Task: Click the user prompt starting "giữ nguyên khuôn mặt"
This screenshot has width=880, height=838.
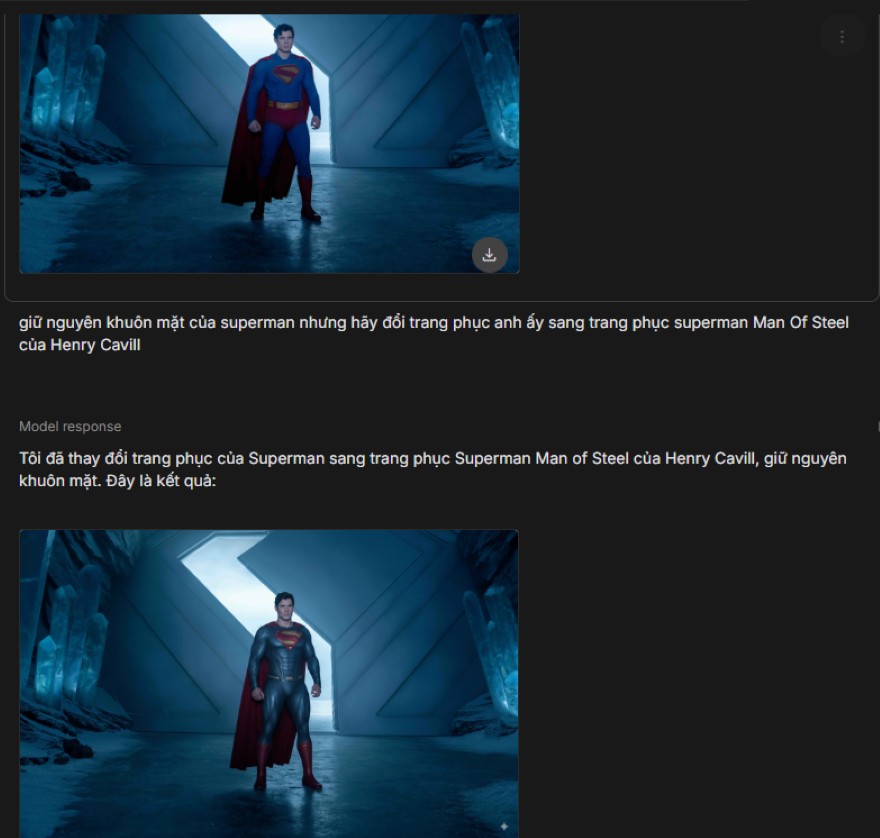Action: click(433, 333)
